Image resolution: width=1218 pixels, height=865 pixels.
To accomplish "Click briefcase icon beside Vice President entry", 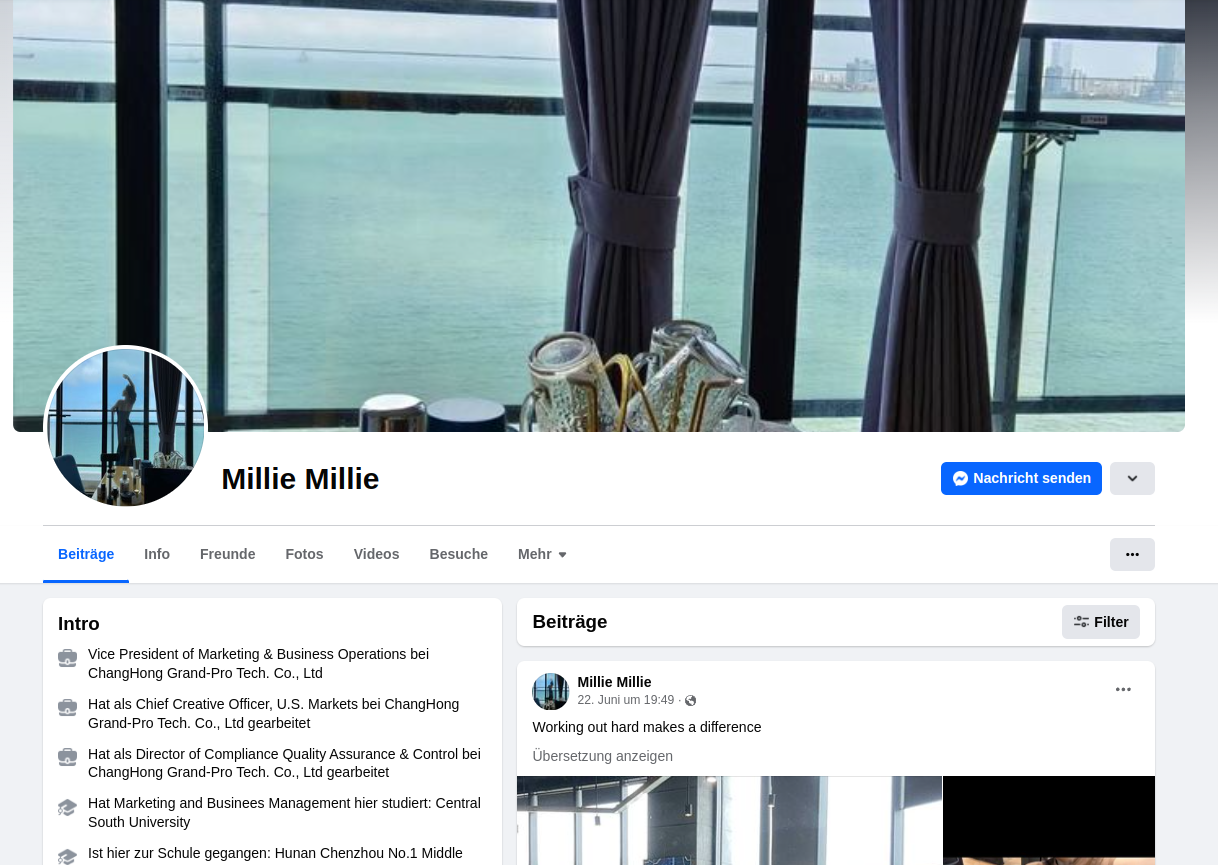I will pyautogui.click(x=67, y=658).
